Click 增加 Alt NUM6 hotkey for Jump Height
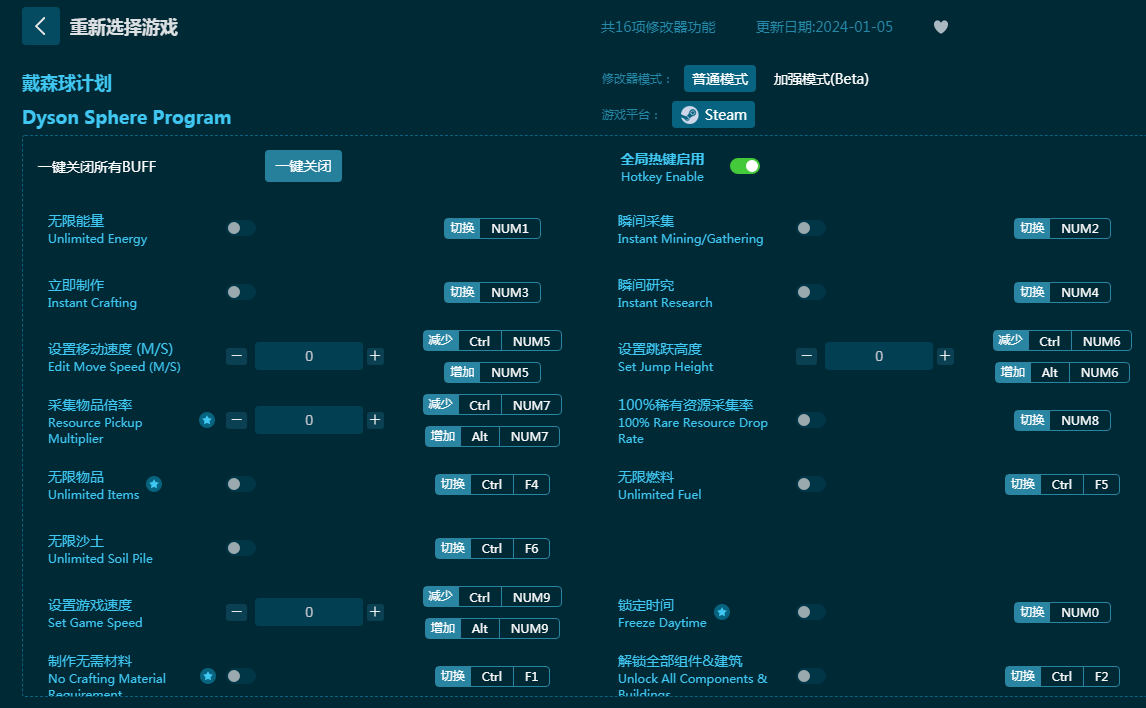This screenshot has width=1146, height=708. [1062, 372]
